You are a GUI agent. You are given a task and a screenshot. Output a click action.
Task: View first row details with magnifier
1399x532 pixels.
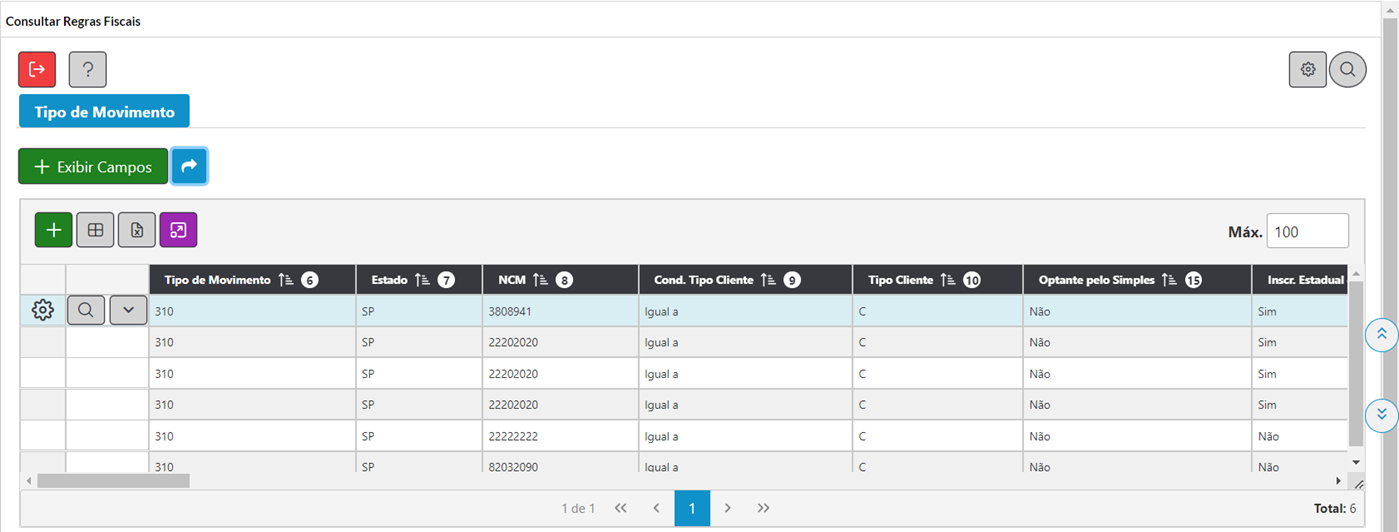coord(86,311)
